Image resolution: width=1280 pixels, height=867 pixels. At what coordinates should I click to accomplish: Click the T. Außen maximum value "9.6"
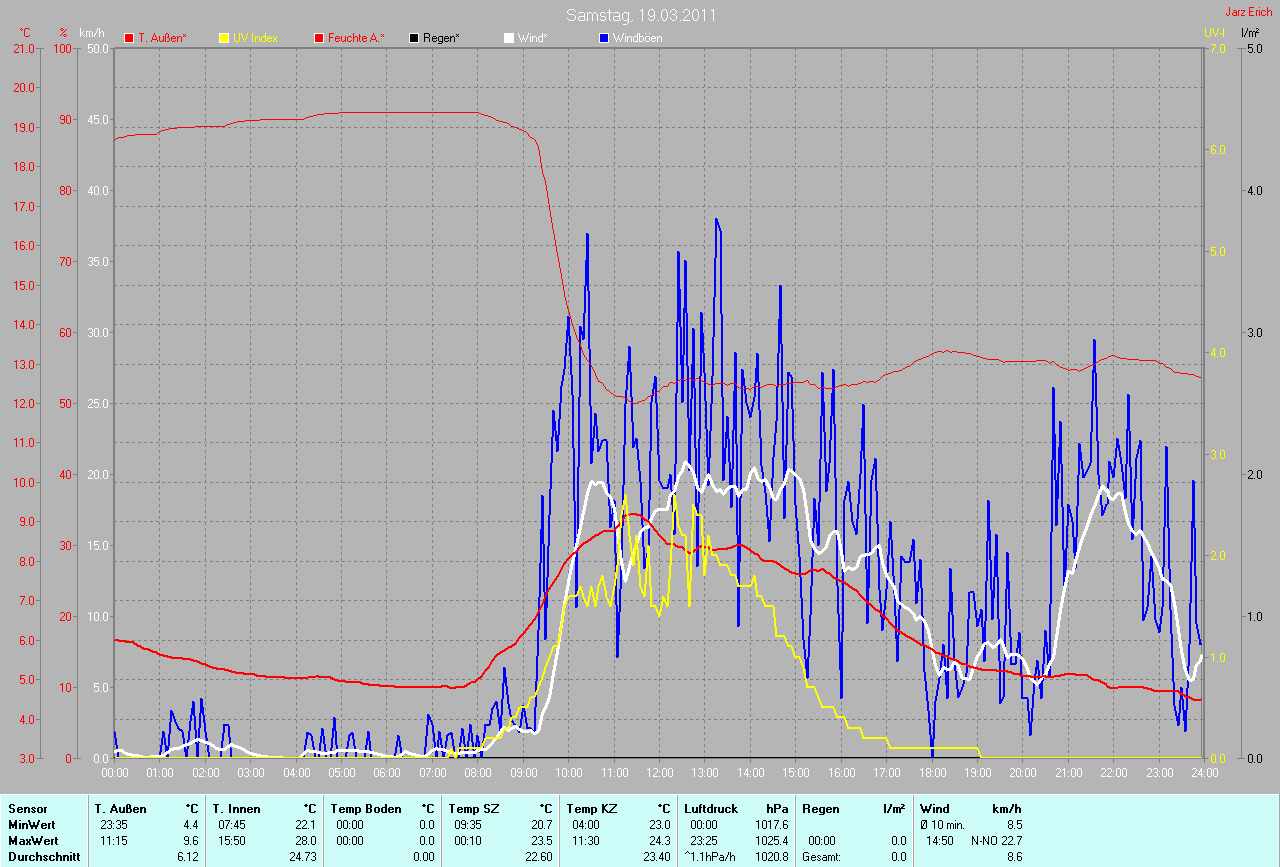coord(190,840)
